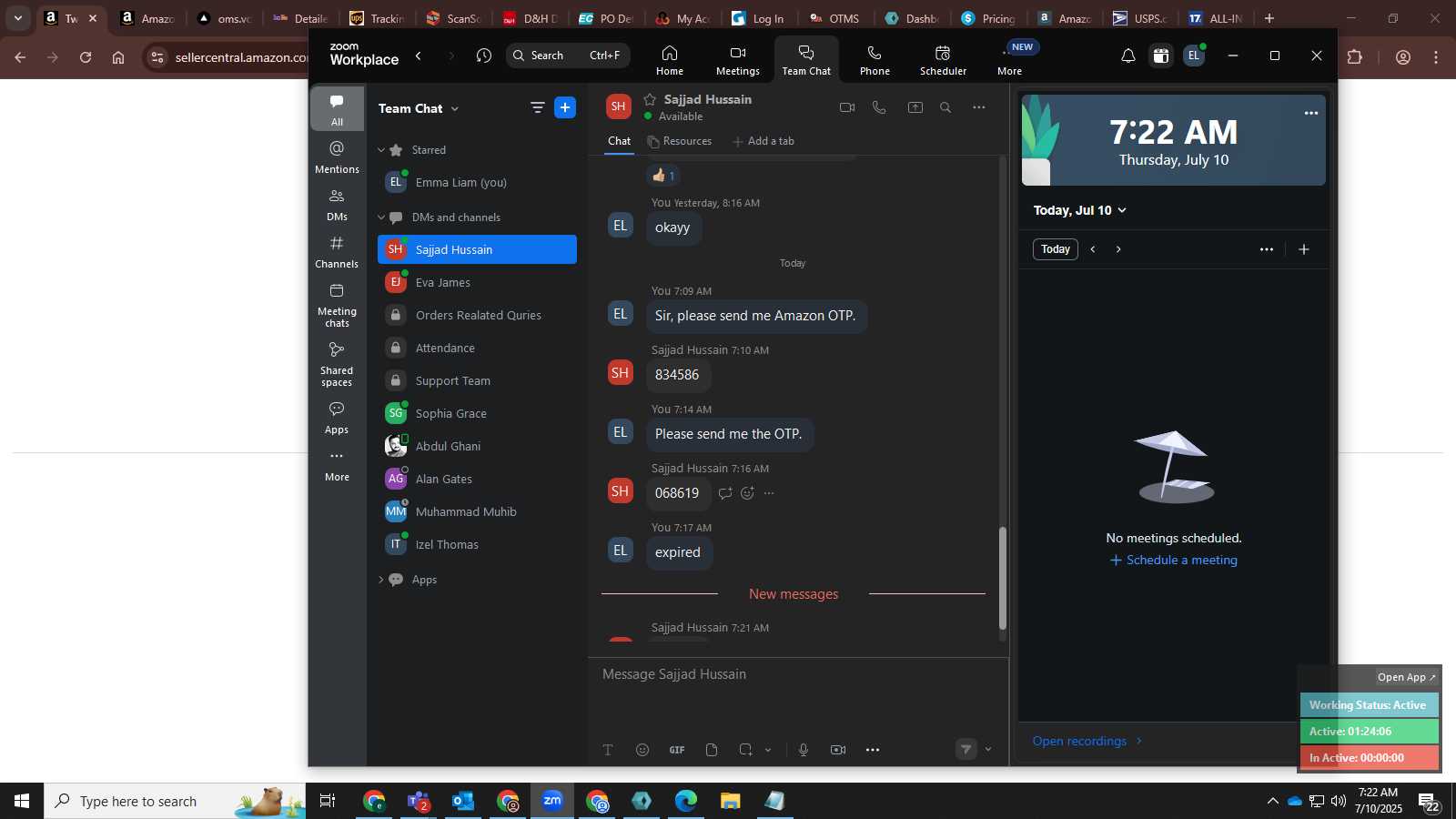Open Outlook from taskbar
This screenshot has height=819, width=1456.
tap(463, 801)
